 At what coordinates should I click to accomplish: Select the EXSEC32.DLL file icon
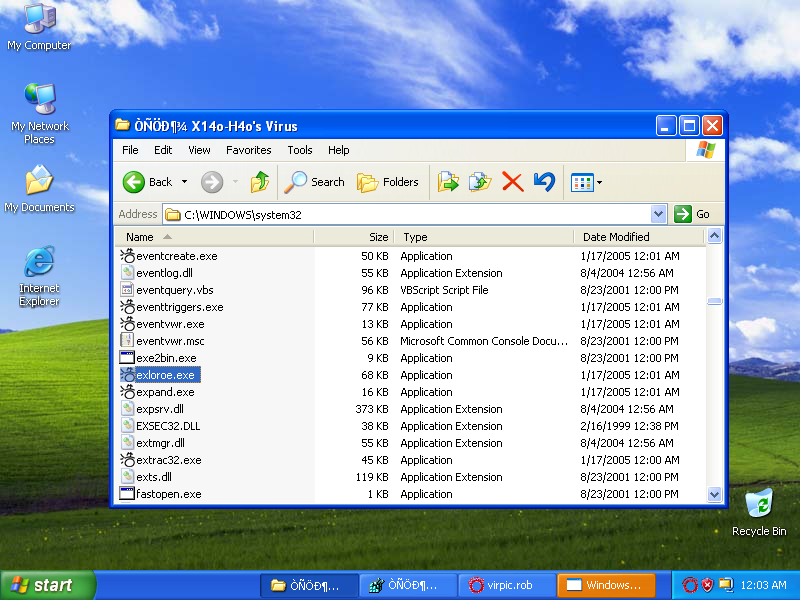(127, 426)
